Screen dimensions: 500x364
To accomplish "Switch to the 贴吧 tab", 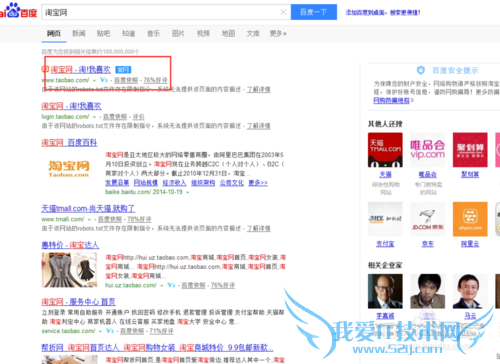I will click(103, 33).
